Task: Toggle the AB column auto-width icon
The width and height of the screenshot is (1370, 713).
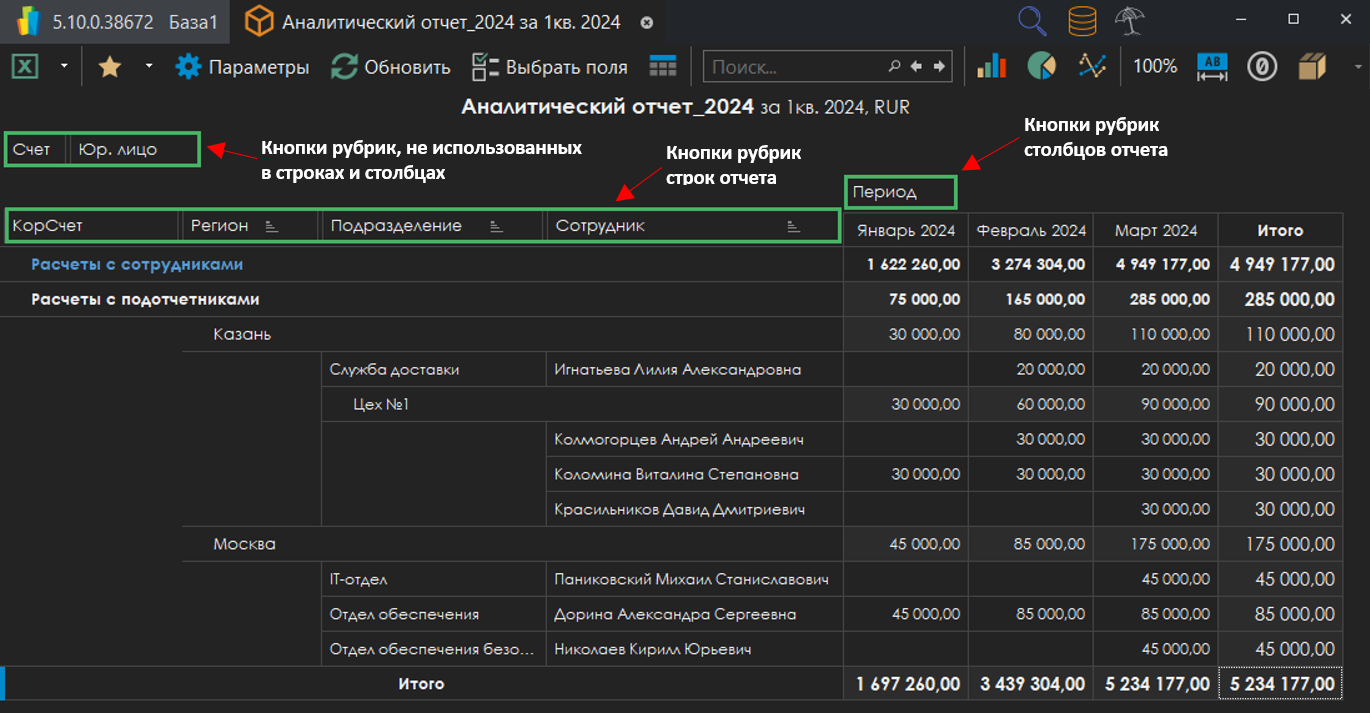Action: [x=1212, y=67]
